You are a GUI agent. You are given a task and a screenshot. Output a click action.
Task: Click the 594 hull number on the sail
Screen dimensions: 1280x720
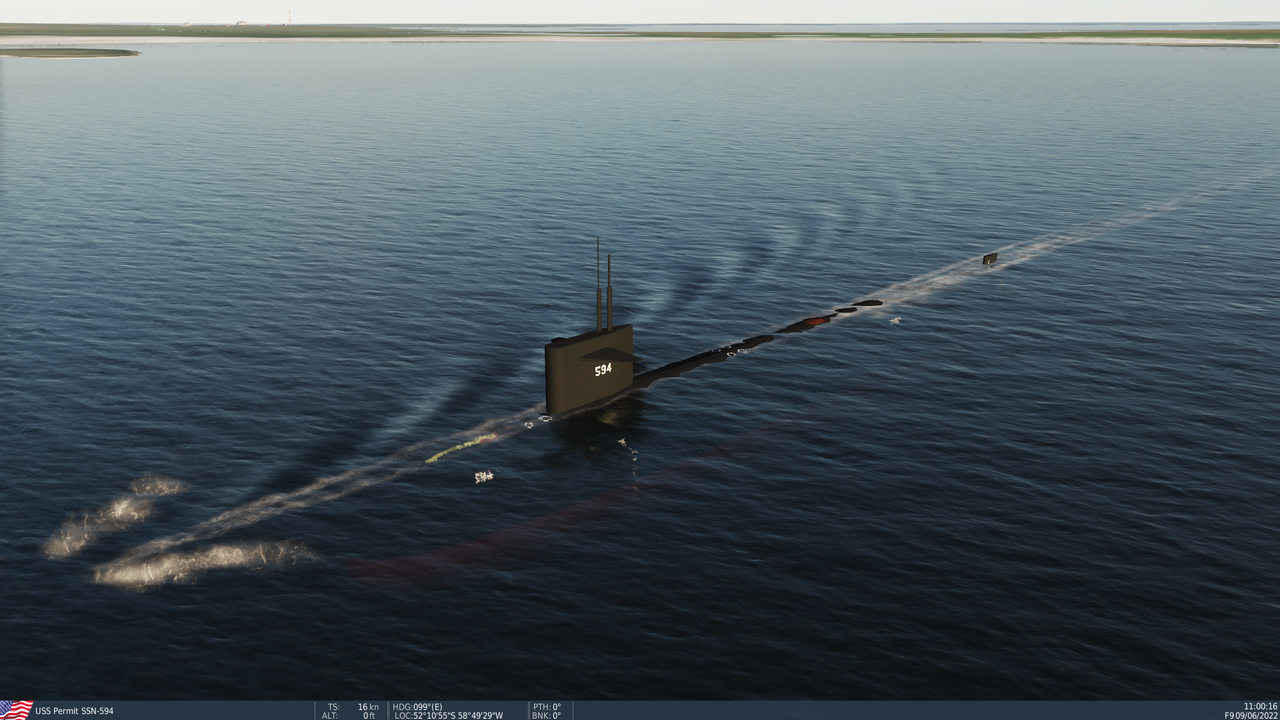603,370
